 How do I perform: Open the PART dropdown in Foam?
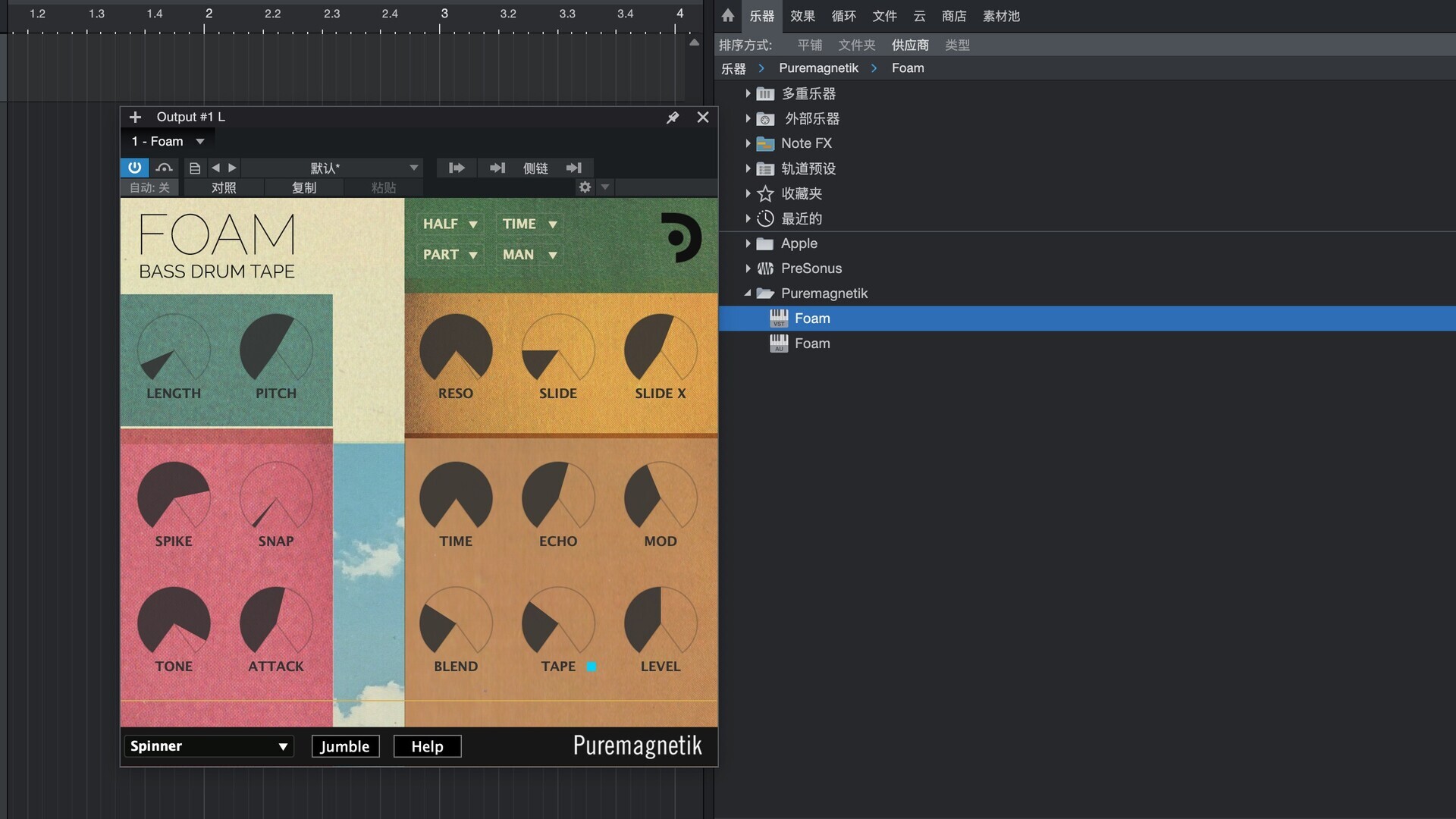(450, 255)
